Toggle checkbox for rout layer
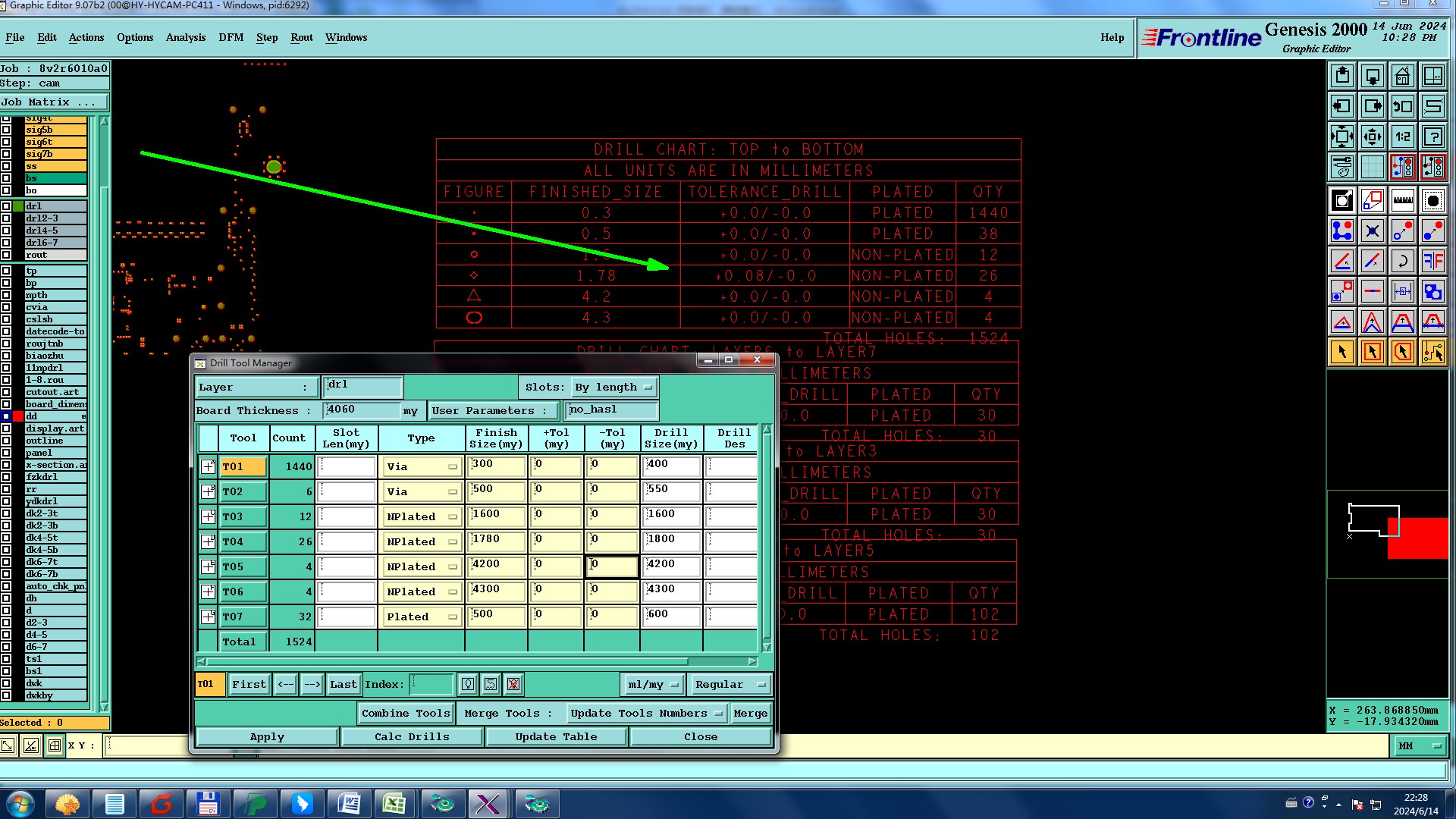This screenshot has width=1456, height=819. tap(6, 255)
